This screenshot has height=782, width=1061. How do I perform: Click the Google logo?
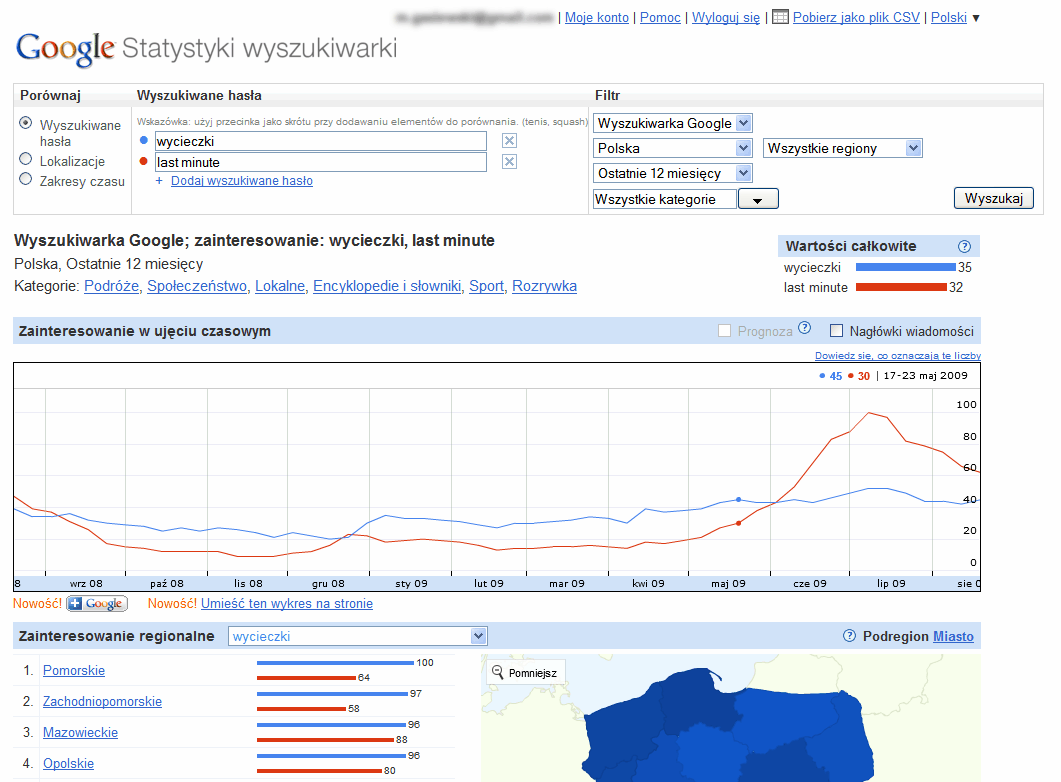[65, 49]
